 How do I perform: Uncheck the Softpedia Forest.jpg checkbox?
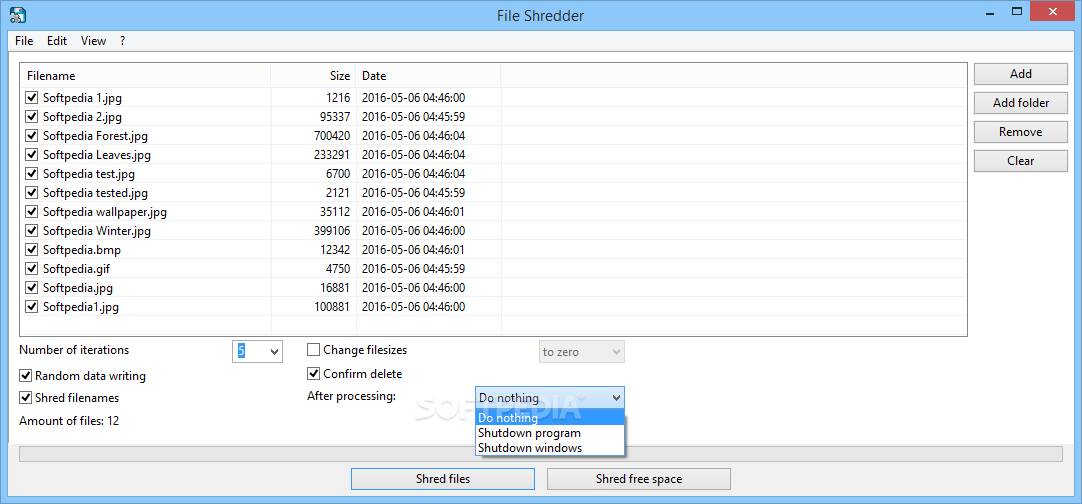[32, 135]
